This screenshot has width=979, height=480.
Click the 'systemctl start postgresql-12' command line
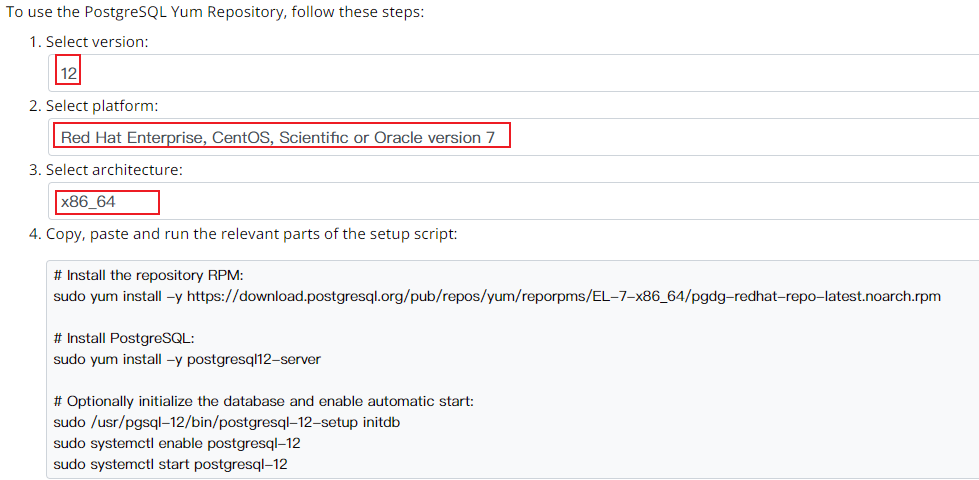click(x=171, y=464)
